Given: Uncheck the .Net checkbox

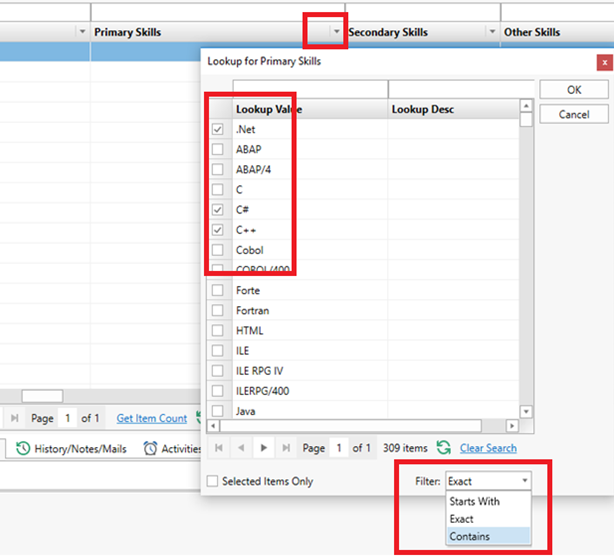Looking at the screenshot, I should coord(217,129).
